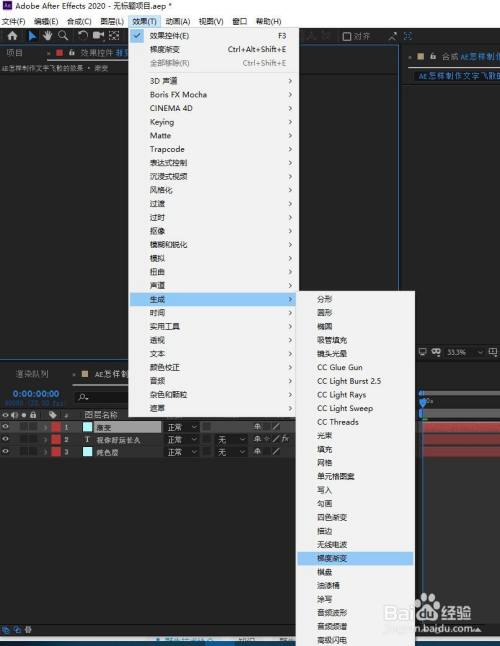Select the 渐变 layer name row
Image resolution: width=500 pixels, height=646 pixels.
[128, 427]
